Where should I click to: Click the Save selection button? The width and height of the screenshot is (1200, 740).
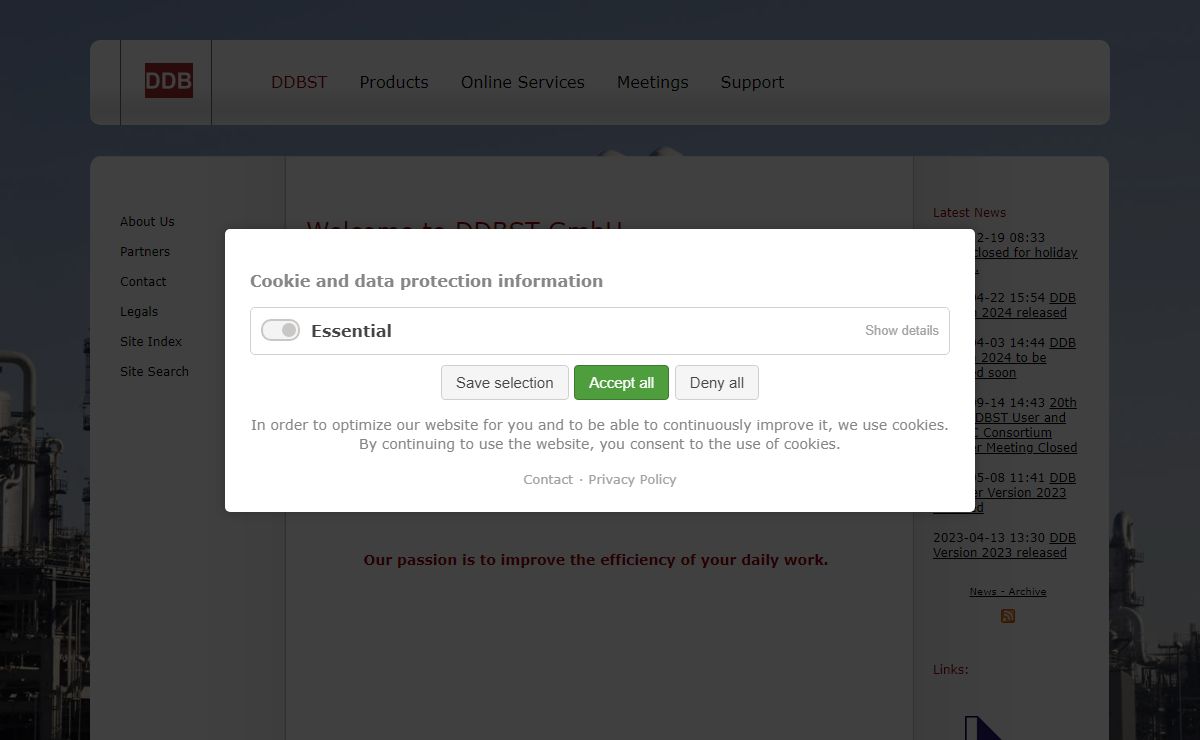click(505, 383)
